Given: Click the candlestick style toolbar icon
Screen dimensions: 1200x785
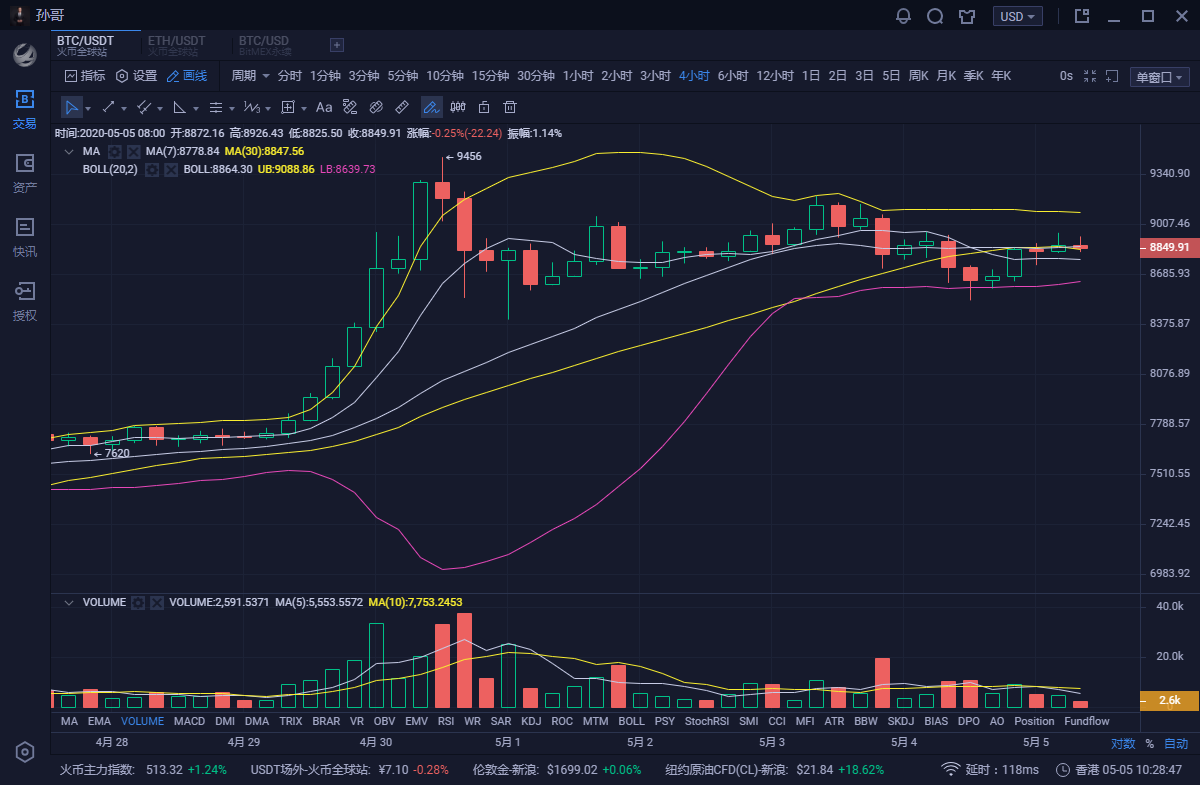Looking at the screenshot, I should (458, 107).
